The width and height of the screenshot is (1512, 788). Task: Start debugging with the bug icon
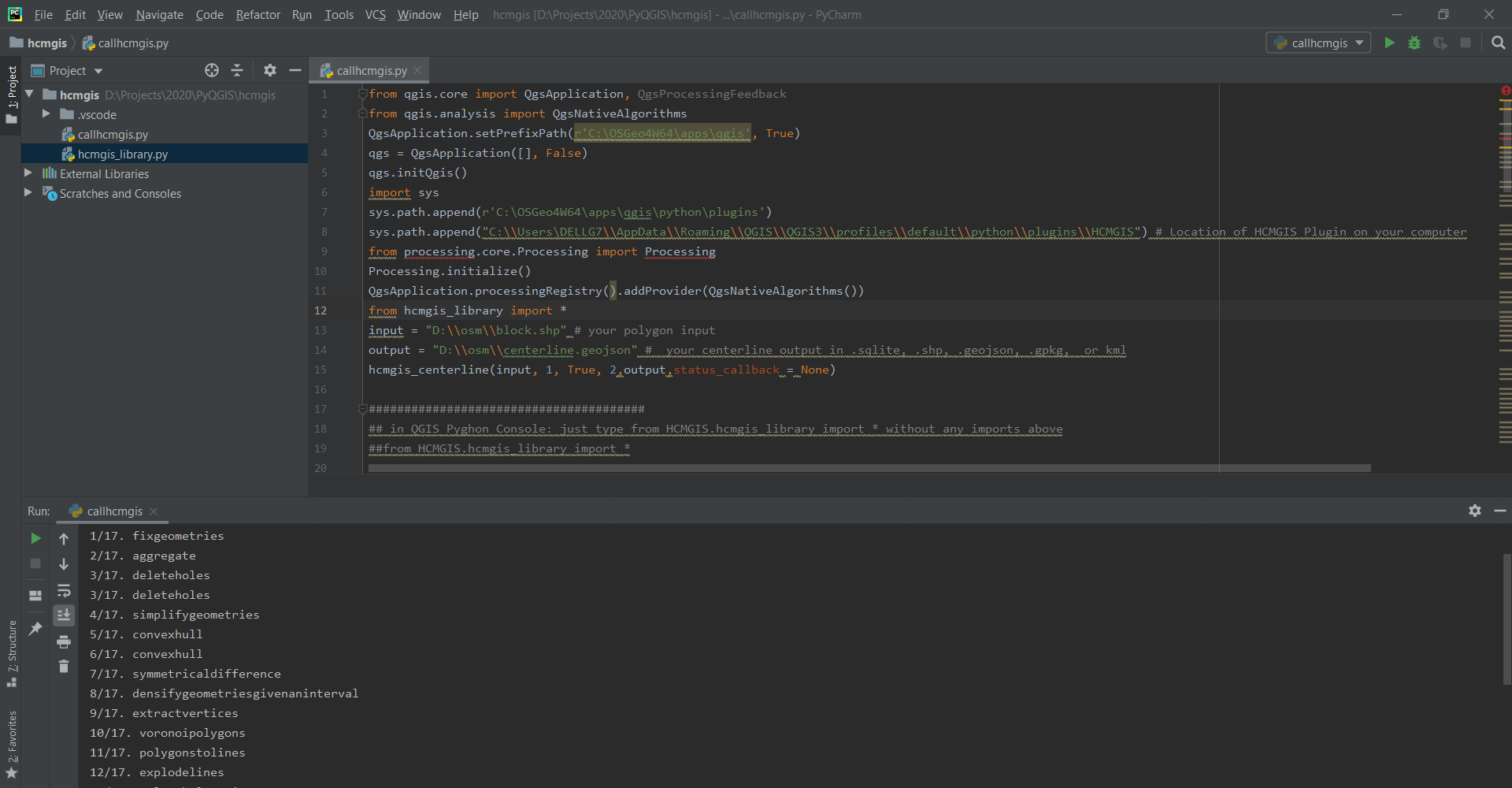pos(1414,43)
